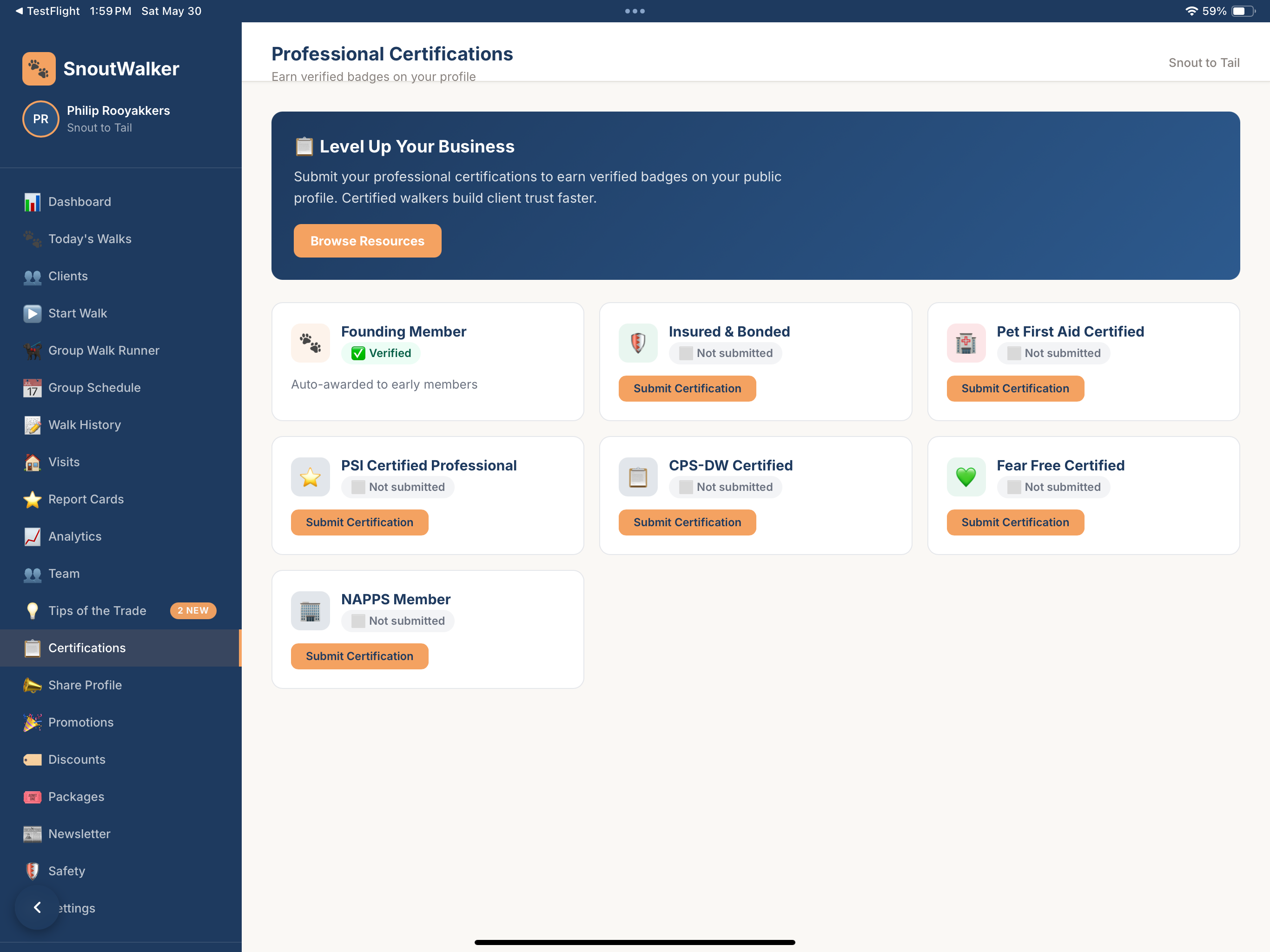The image size is (1270, 952).
Task: Click the Verified badge on Founding Member
Action: (381, 353)
